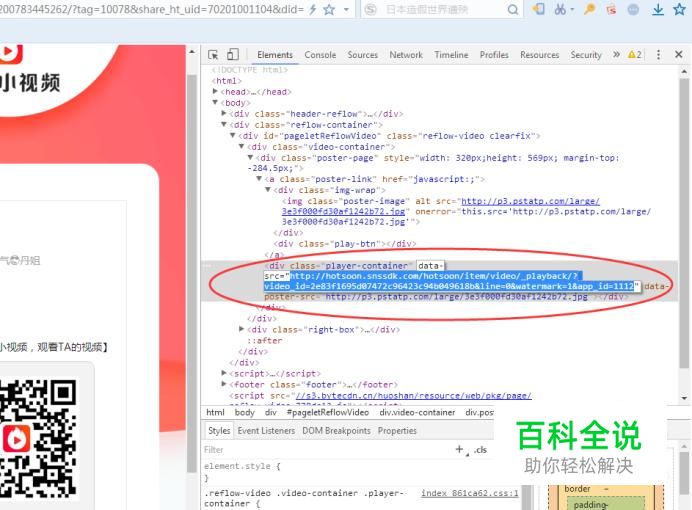Image resolution: width=692 pixels, height=510 pixels.
Task: Click the search magnifier icon
Action: [512, 9]
